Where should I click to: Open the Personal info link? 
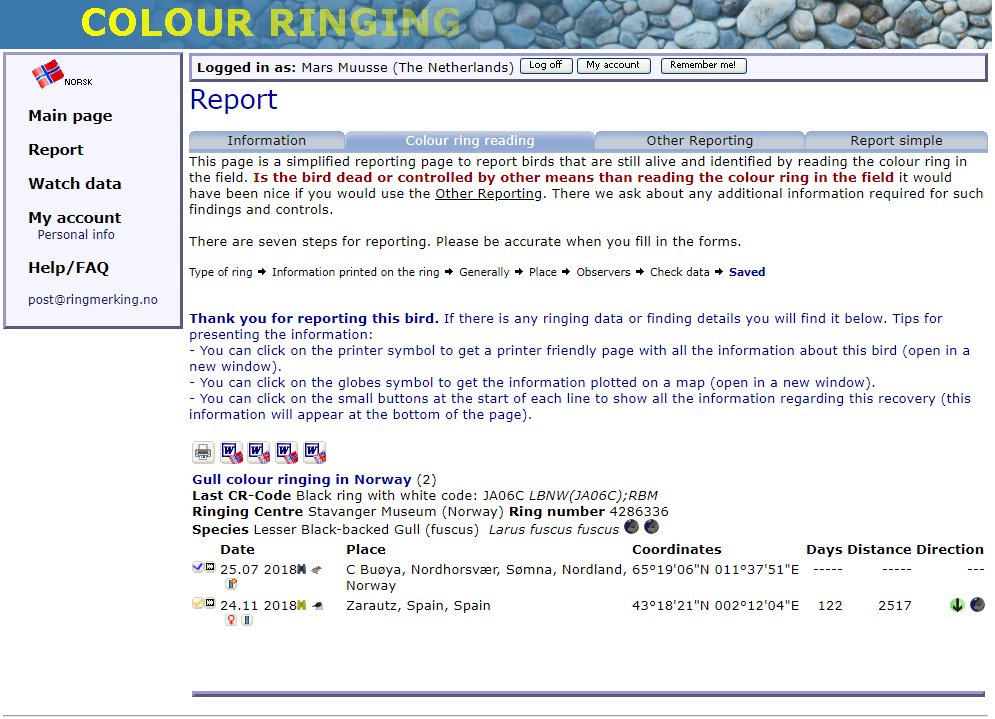click(x=76, y=235)
